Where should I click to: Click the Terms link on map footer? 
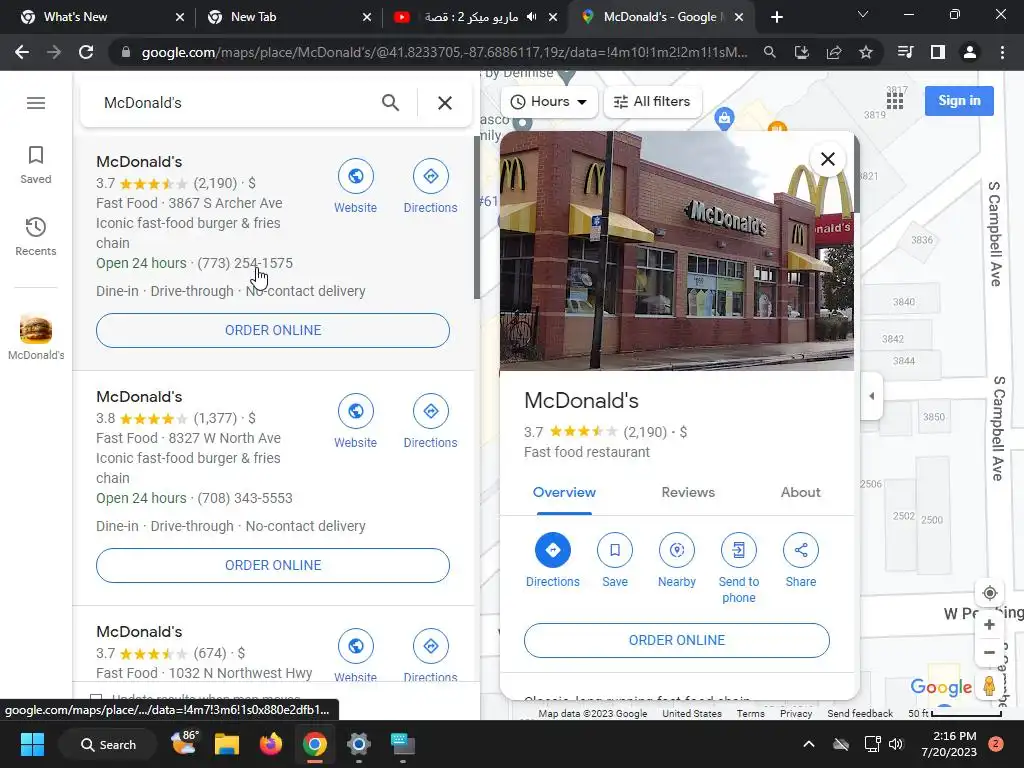(750, 713)
